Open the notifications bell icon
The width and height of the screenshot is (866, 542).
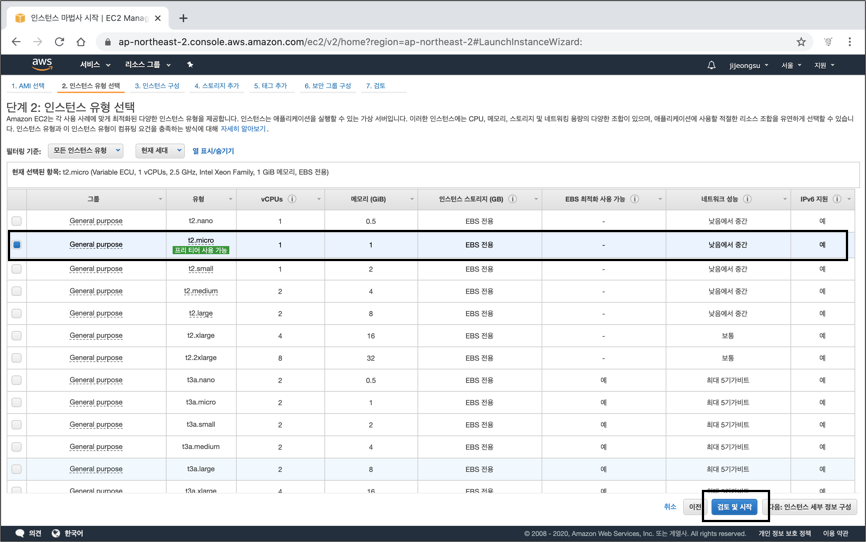point(711,65)
